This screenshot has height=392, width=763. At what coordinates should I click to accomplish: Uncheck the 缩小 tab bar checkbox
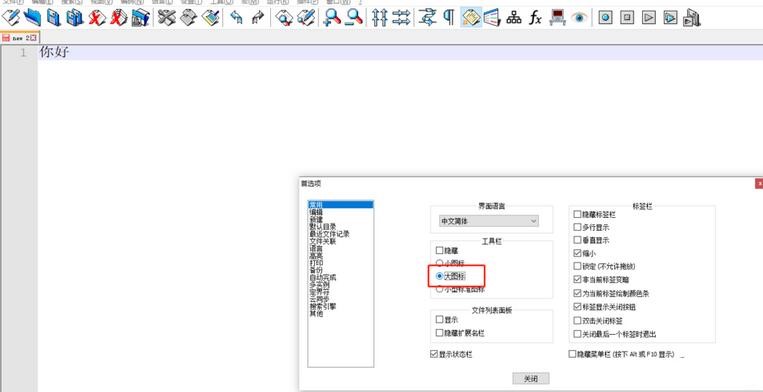pos(578,253)
